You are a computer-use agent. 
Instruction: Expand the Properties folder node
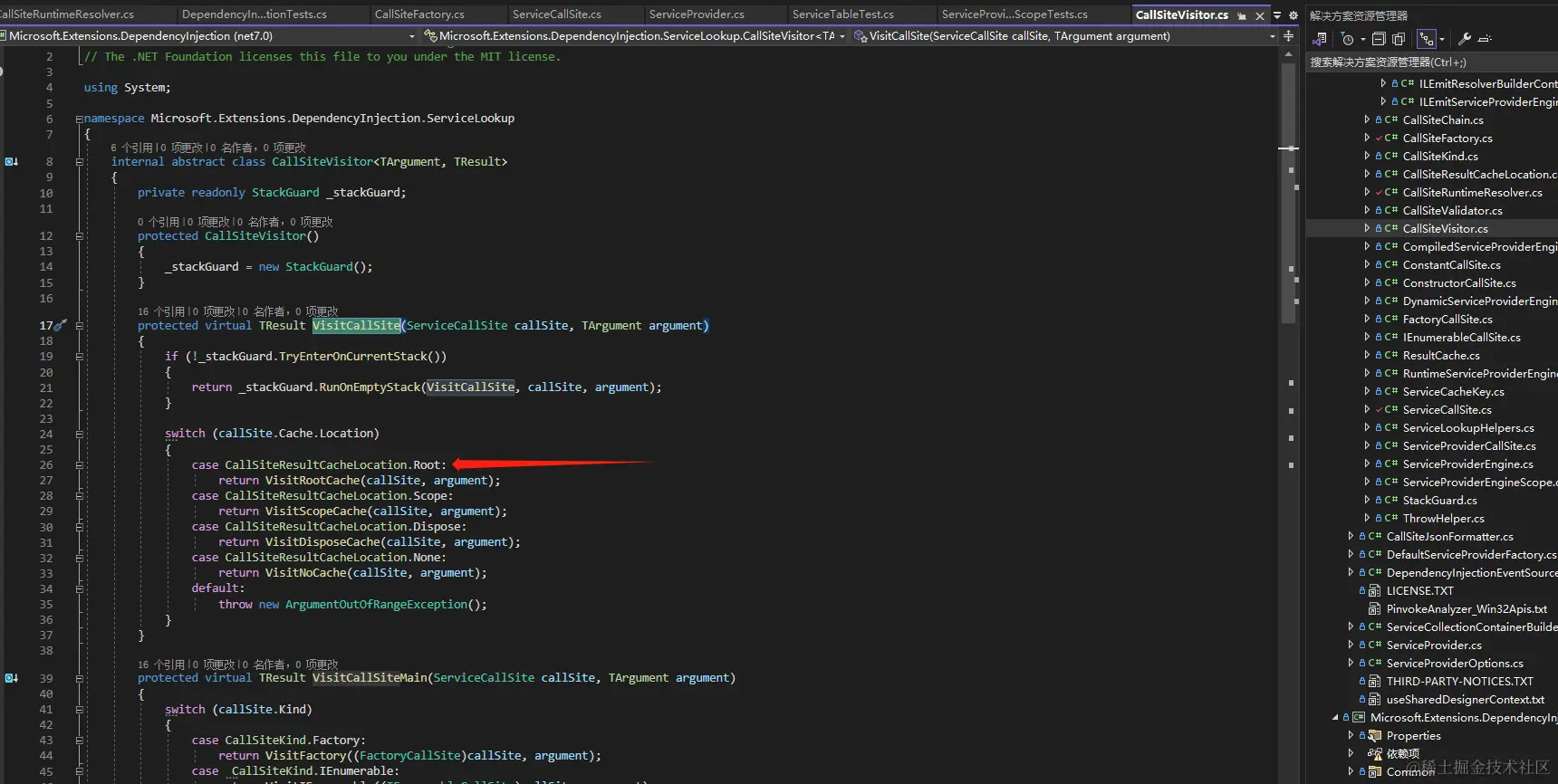(x=1351, y=735)
